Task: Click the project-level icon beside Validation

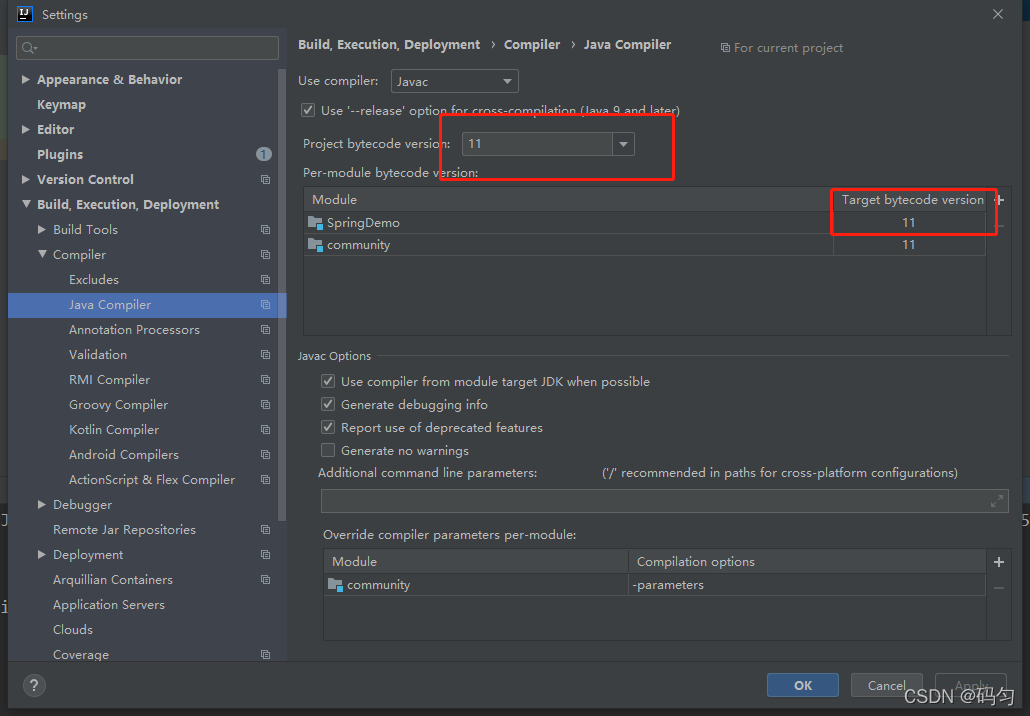Action: pyautogui.click(x=265, y=354)
